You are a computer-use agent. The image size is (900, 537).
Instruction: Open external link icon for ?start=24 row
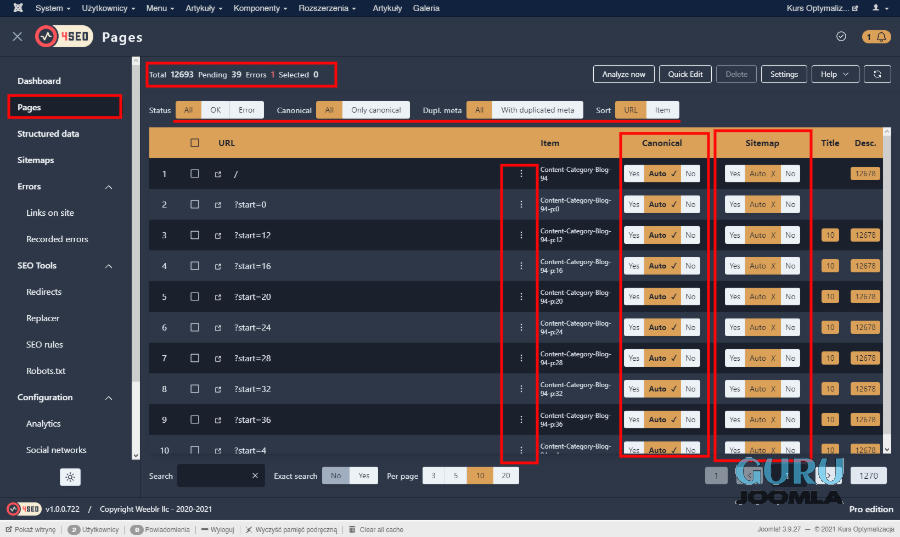tap(218, 328)
